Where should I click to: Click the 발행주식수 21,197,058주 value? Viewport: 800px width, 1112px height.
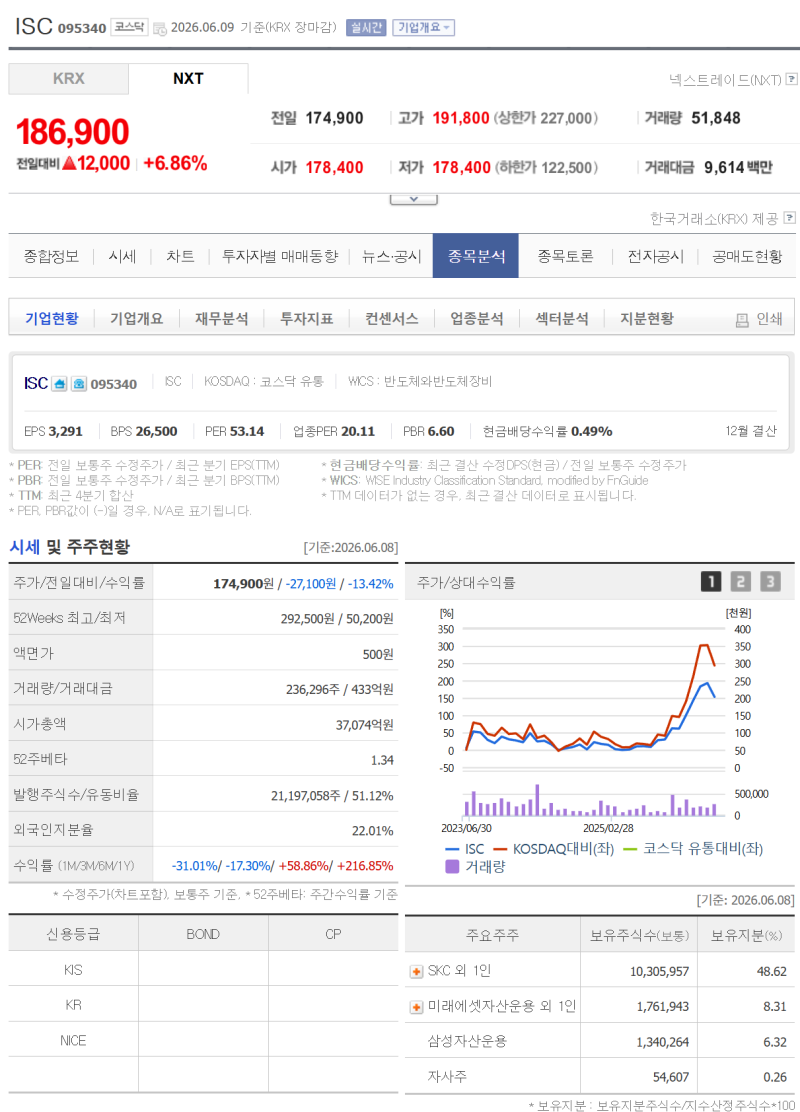tap(306, 796)
